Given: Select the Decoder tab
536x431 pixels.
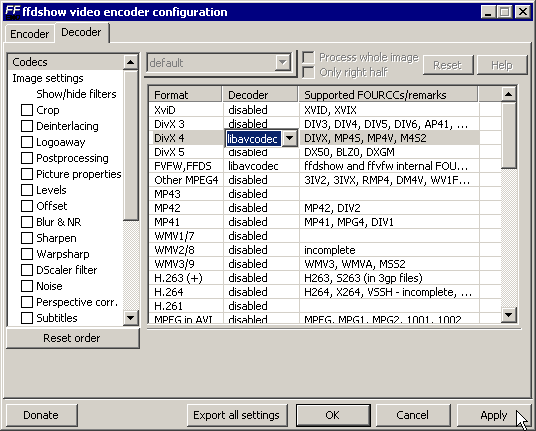Looking at the screenshot, I should 81,32.
